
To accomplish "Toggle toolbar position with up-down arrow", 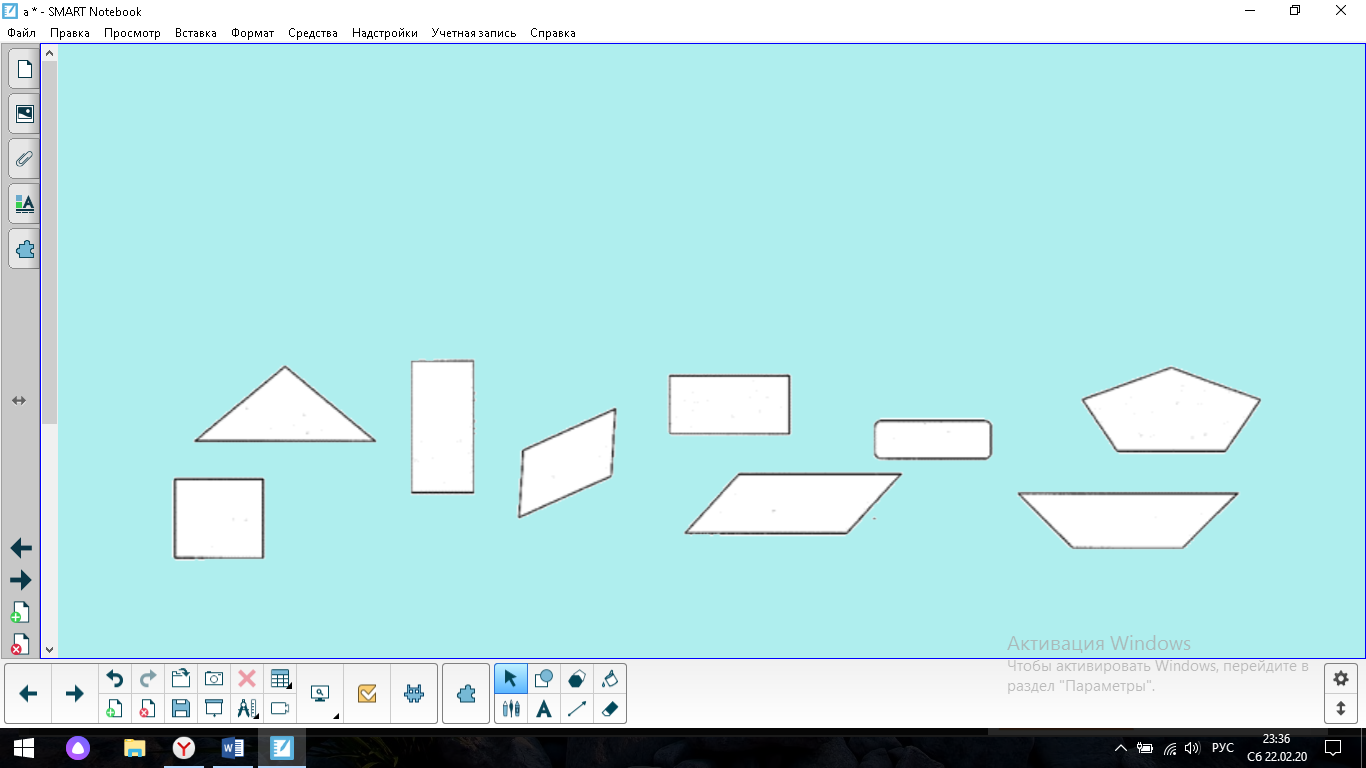I will 1341,709.
